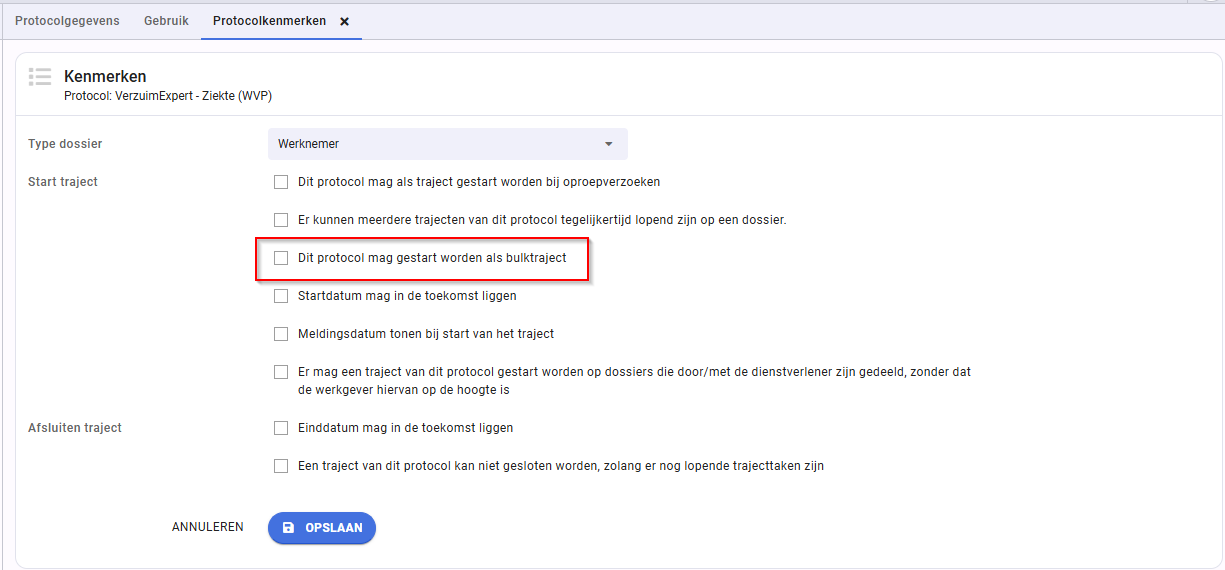Open the Gebruik tab

166,21
